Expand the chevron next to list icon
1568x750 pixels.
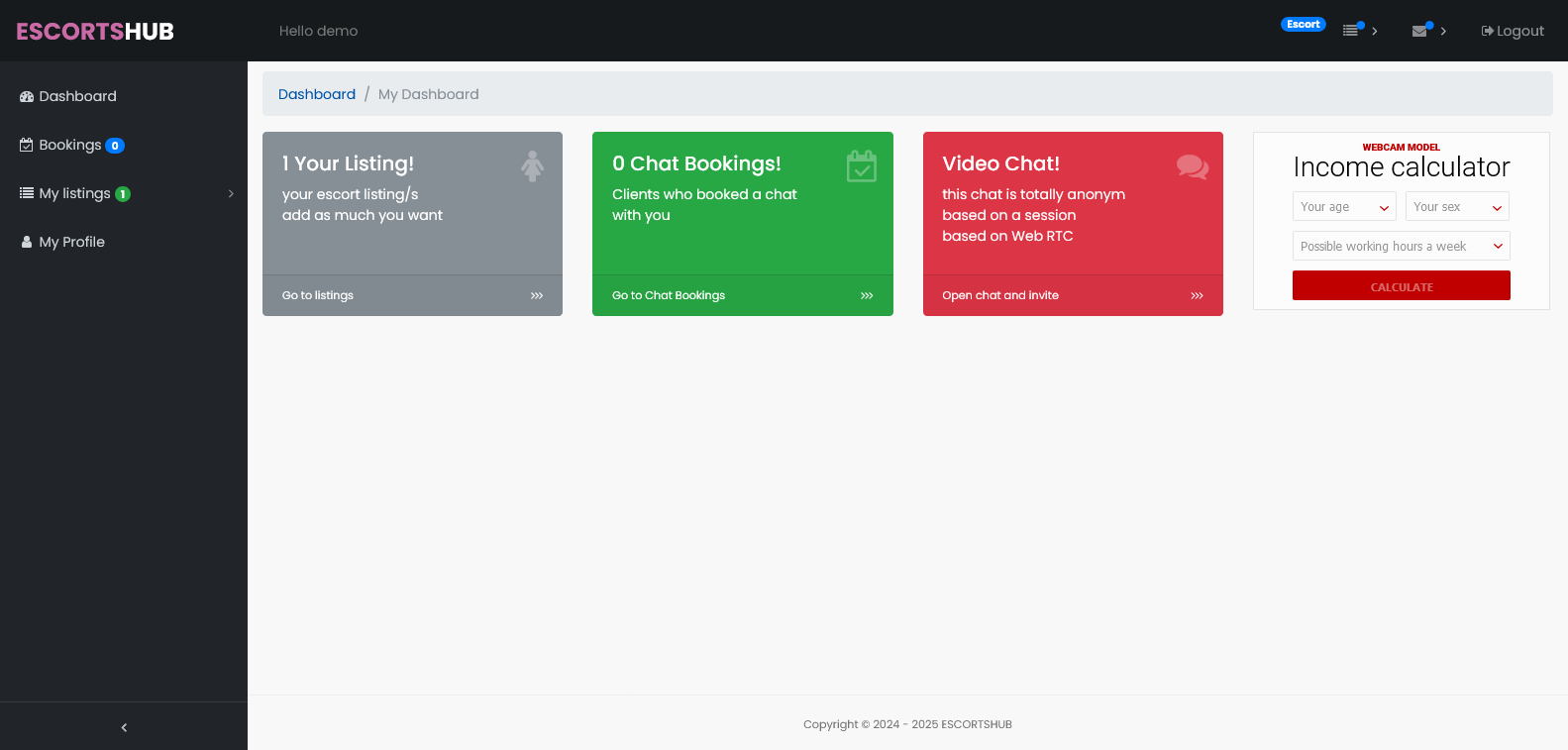(x=1375, y=31)
